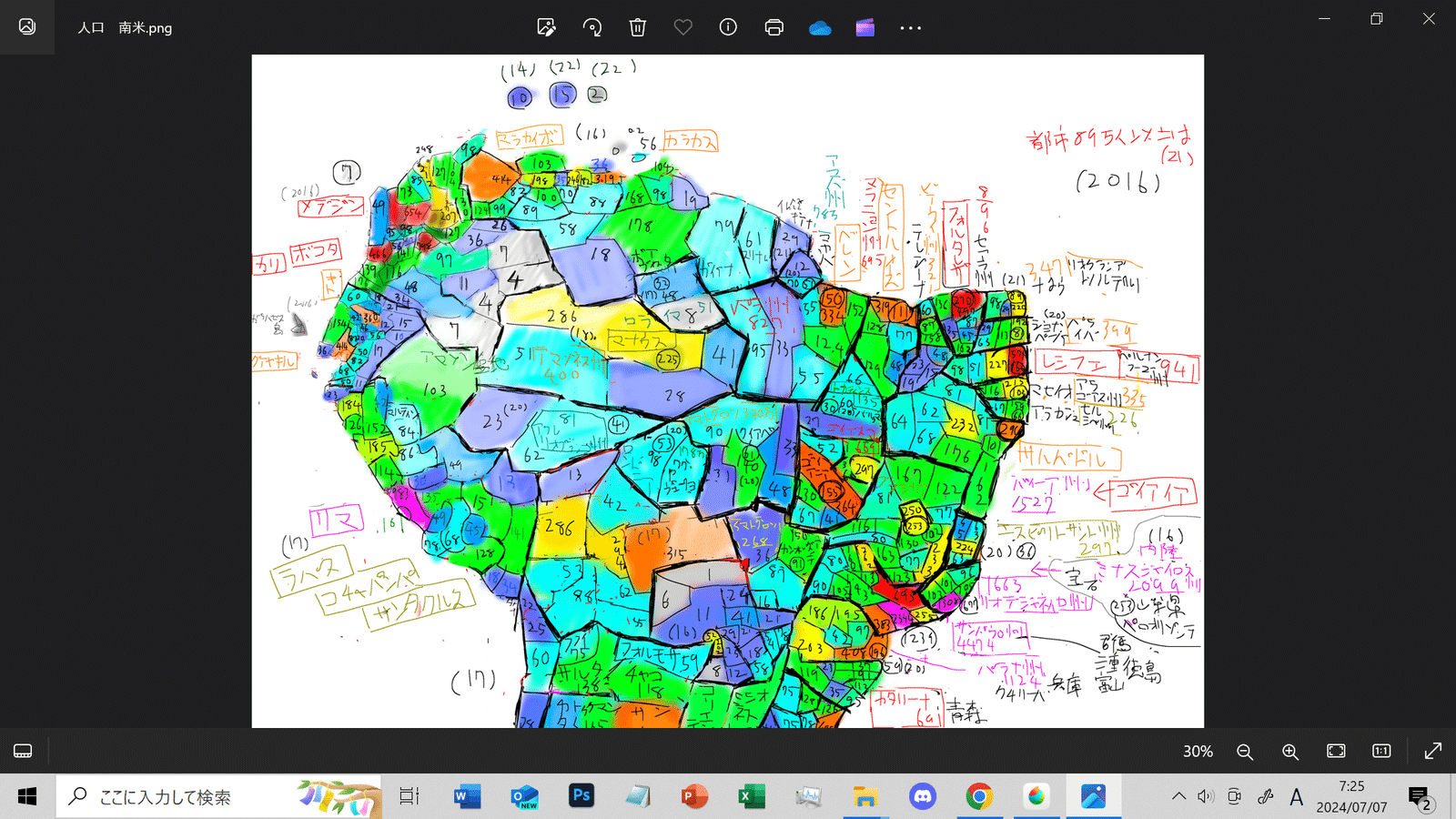
Task: Launch Word from the taskbar
Action: (x=467, y=797)
